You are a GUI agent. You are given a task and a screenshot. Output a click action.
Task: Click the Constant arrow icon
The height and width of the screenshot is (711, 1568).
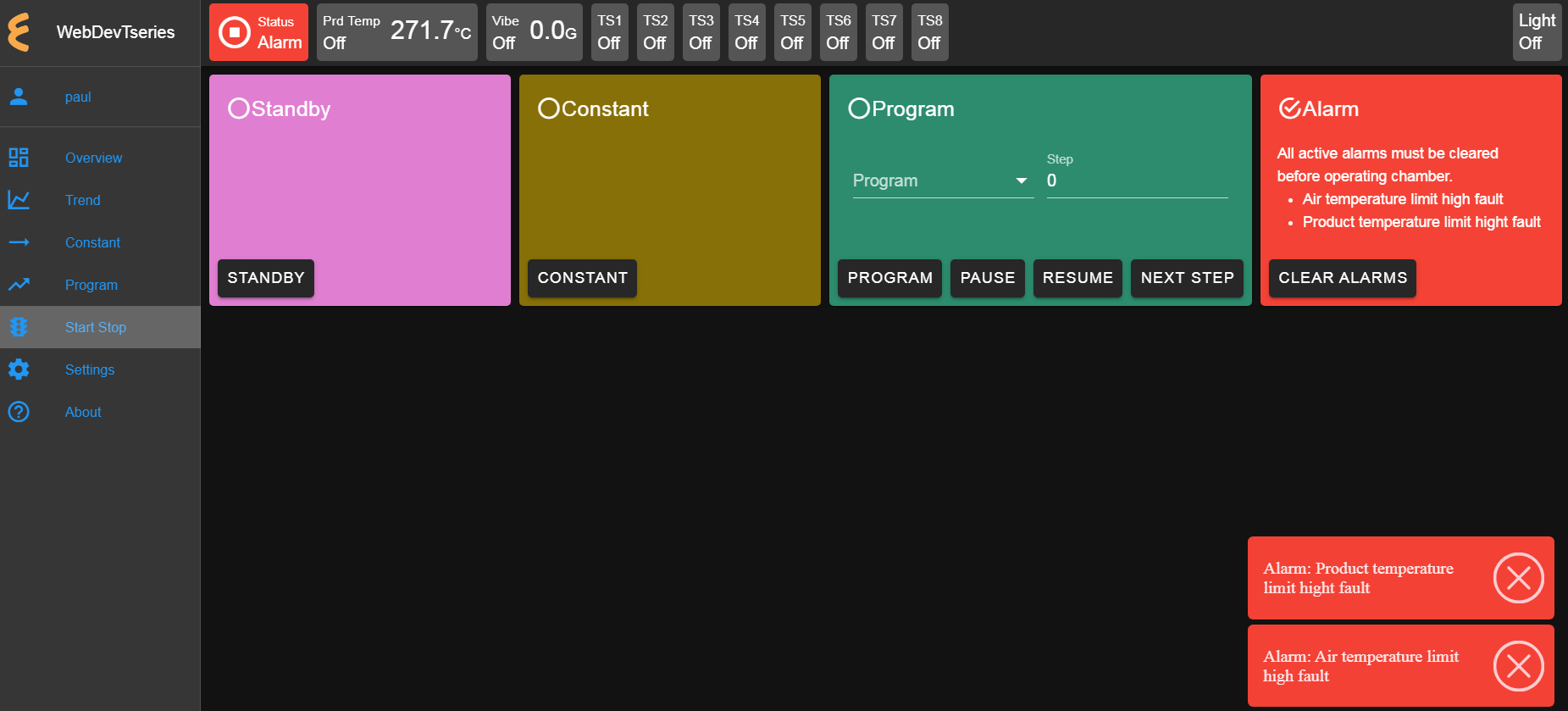tap(19, 242)
